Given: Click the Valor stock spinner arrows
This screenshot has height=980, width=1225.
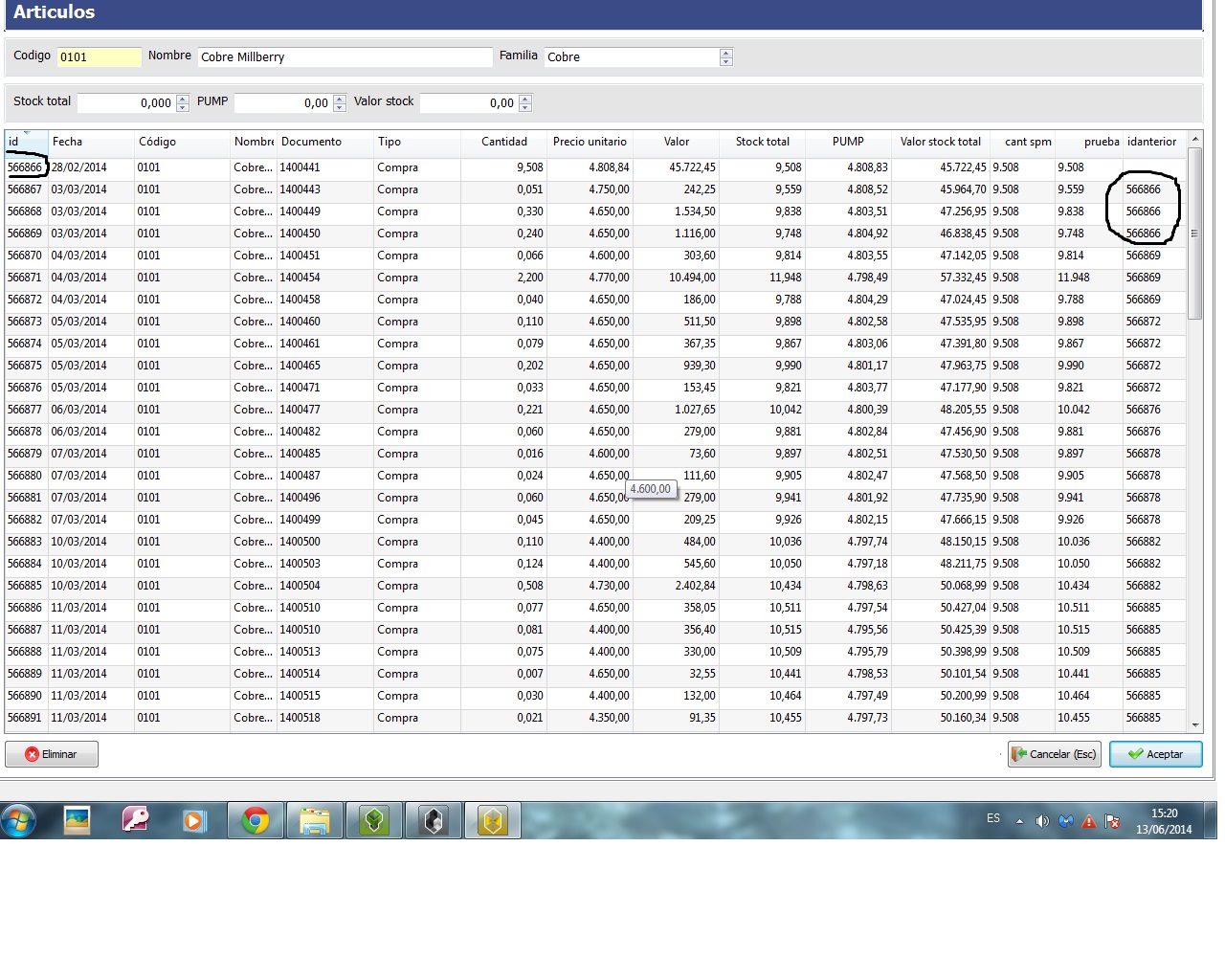Looking at the screenshot, I should pos(525,103).
